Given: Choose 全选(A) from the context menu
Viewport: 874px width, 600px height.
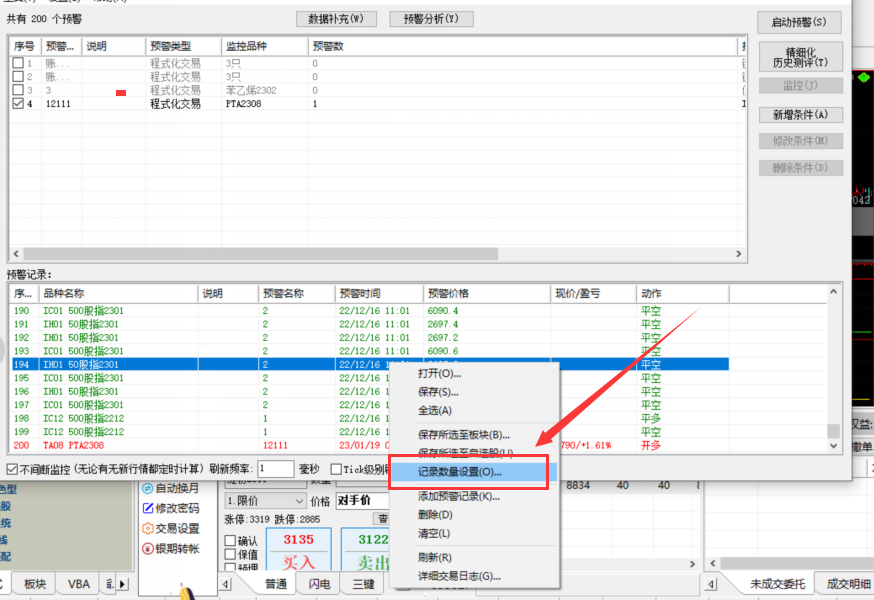Looking at the screenshot, I should [435, 410].
